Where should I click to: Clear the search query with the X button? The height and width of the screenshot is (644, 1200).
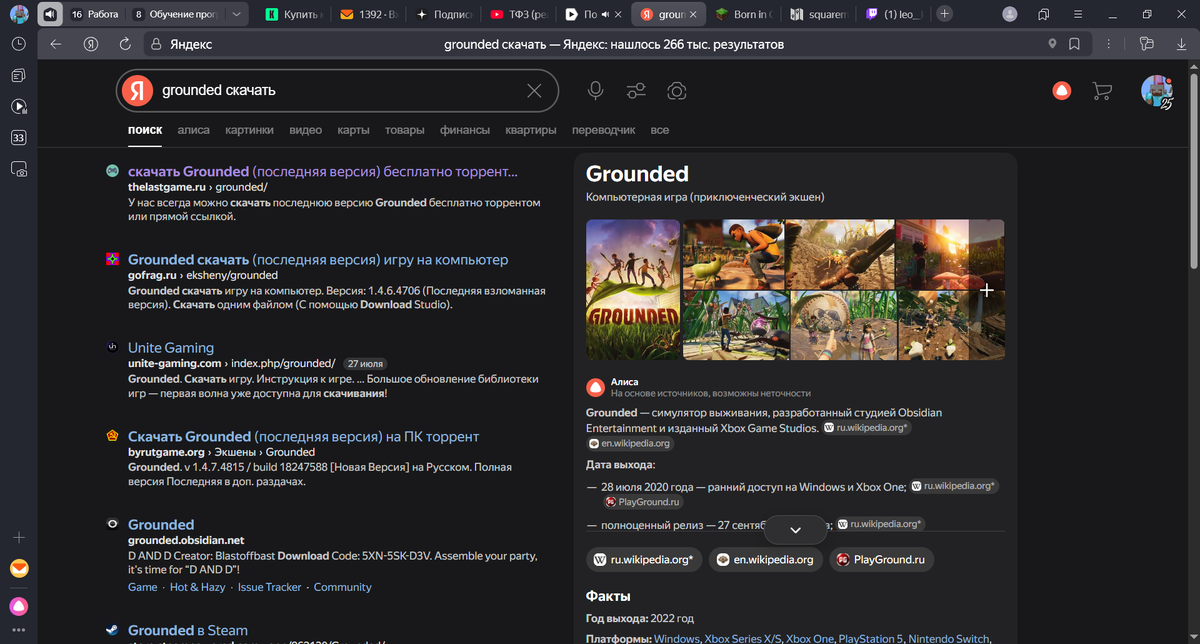pos(534,90)
